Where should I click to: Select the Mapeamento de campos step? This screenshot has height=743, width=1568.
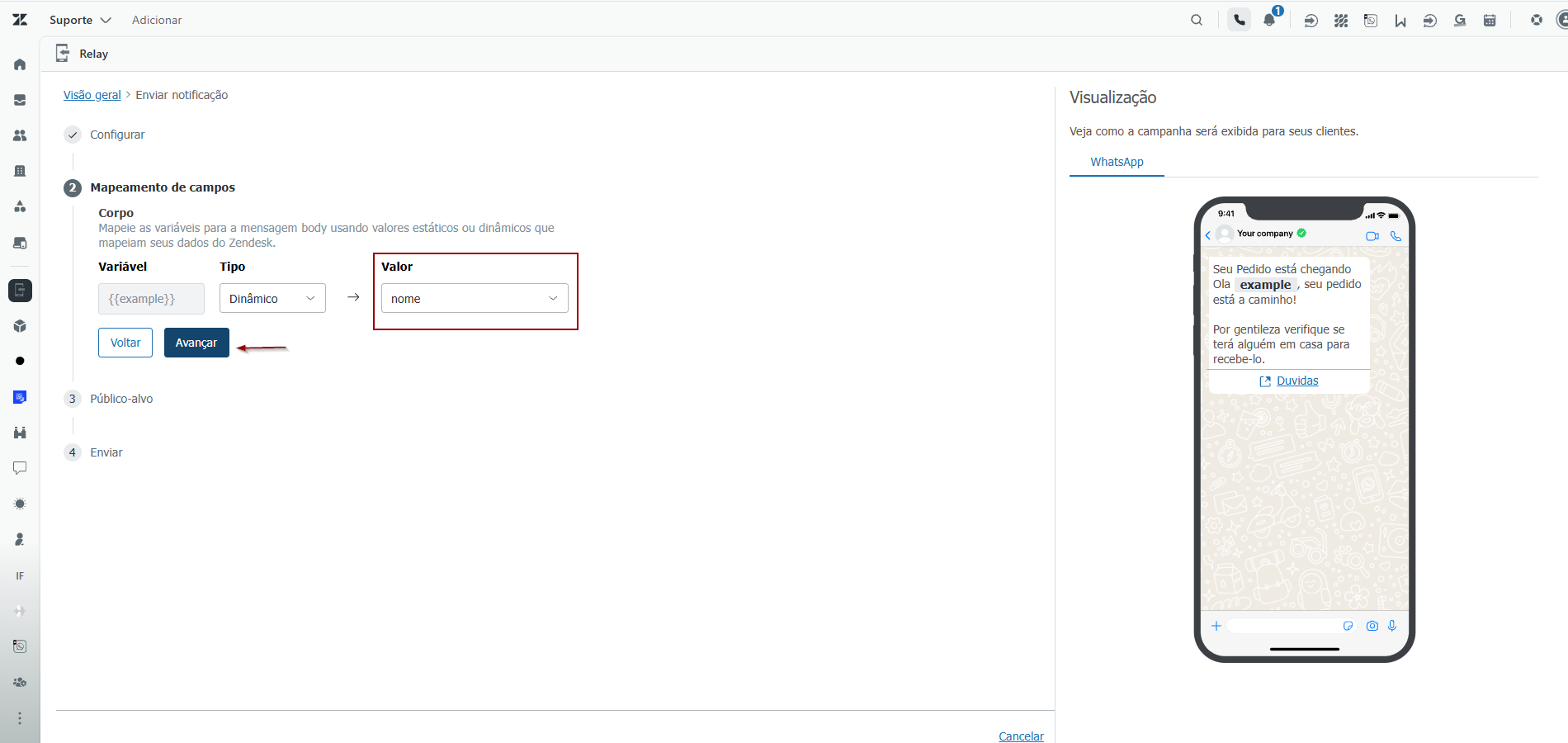click(x=163, y=187)
